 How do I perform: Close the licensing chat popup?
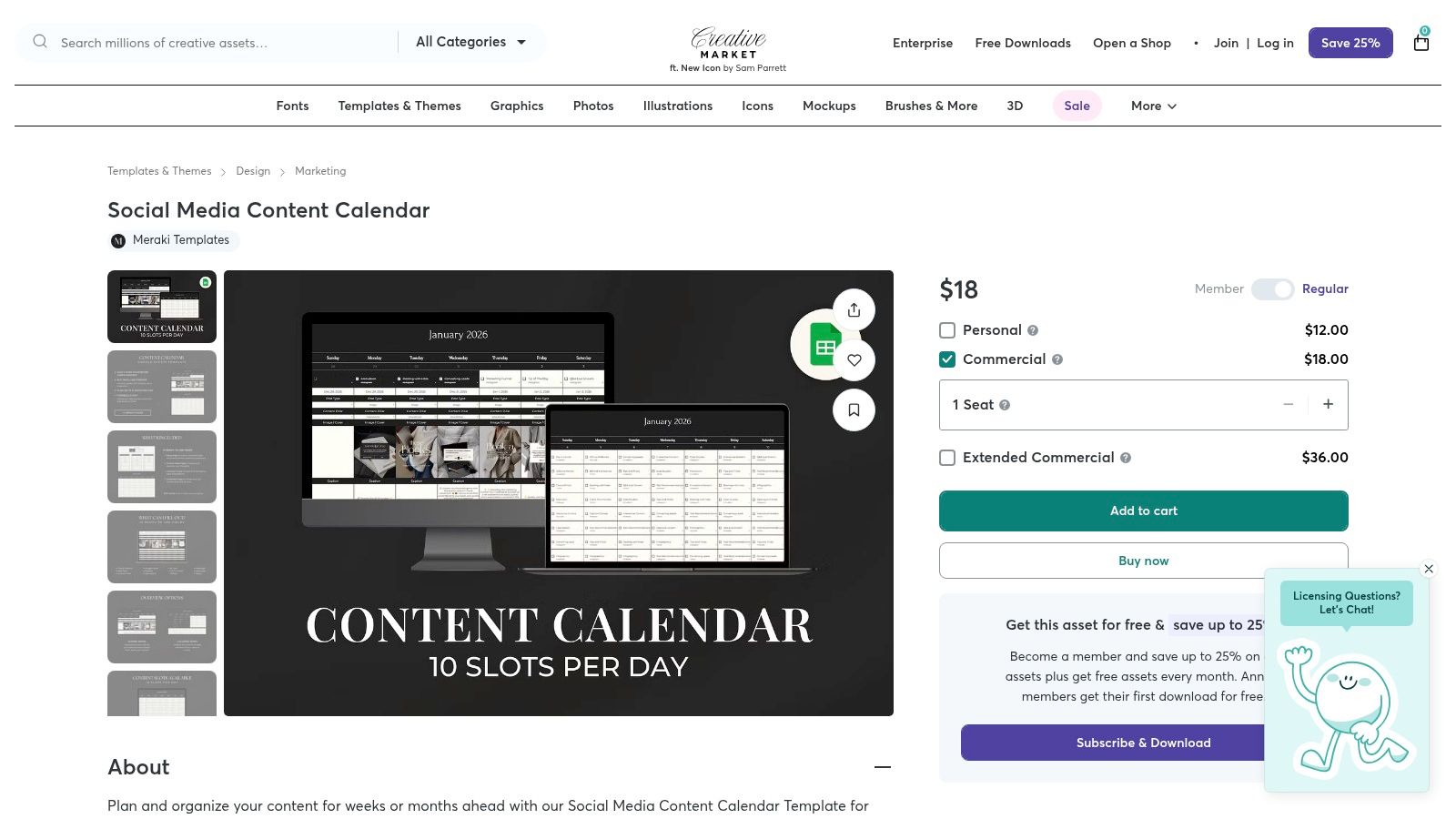click(x=1429, y=569)
